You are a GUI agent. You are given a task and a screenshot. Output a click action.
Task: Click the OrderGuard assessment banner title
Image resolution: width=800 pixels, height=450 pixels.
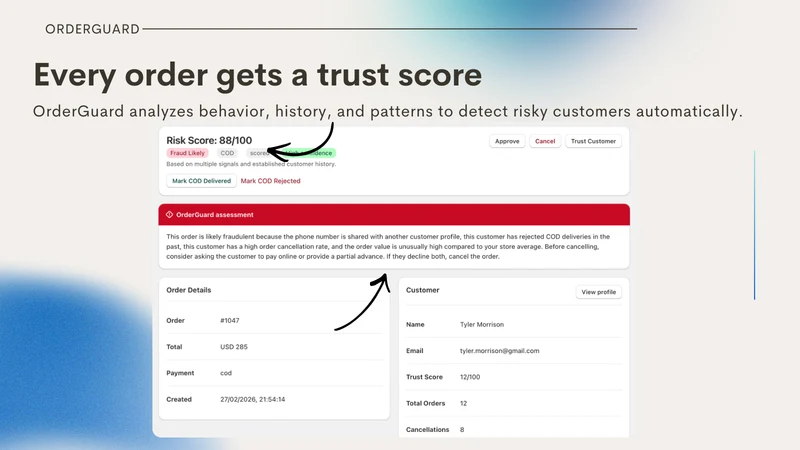coord(215,215)
